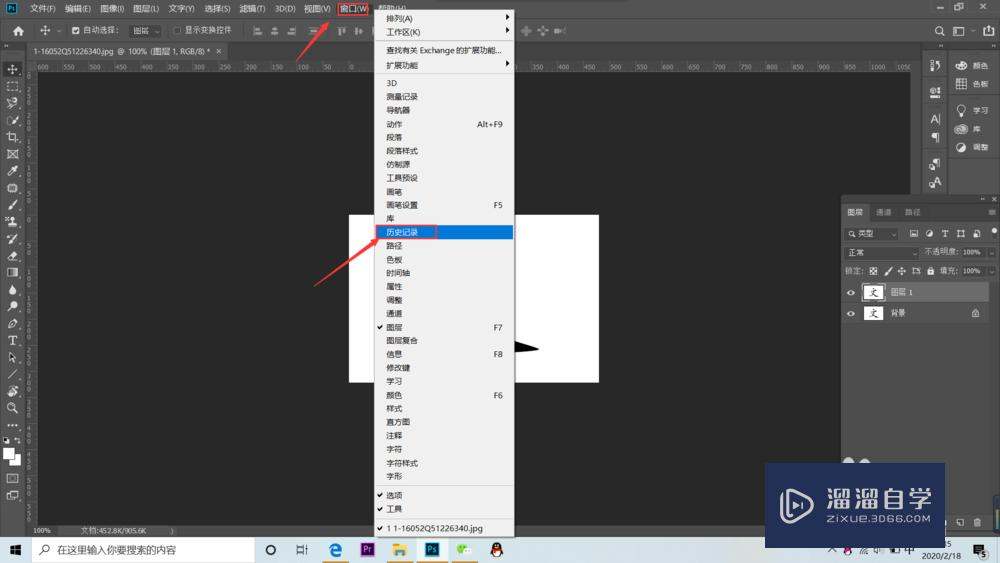The height and width of the screenshot is (563, 1000).
Task: Filter layers by type layers (T icon)
Action: pyautogui.click(x=945, y=234)
